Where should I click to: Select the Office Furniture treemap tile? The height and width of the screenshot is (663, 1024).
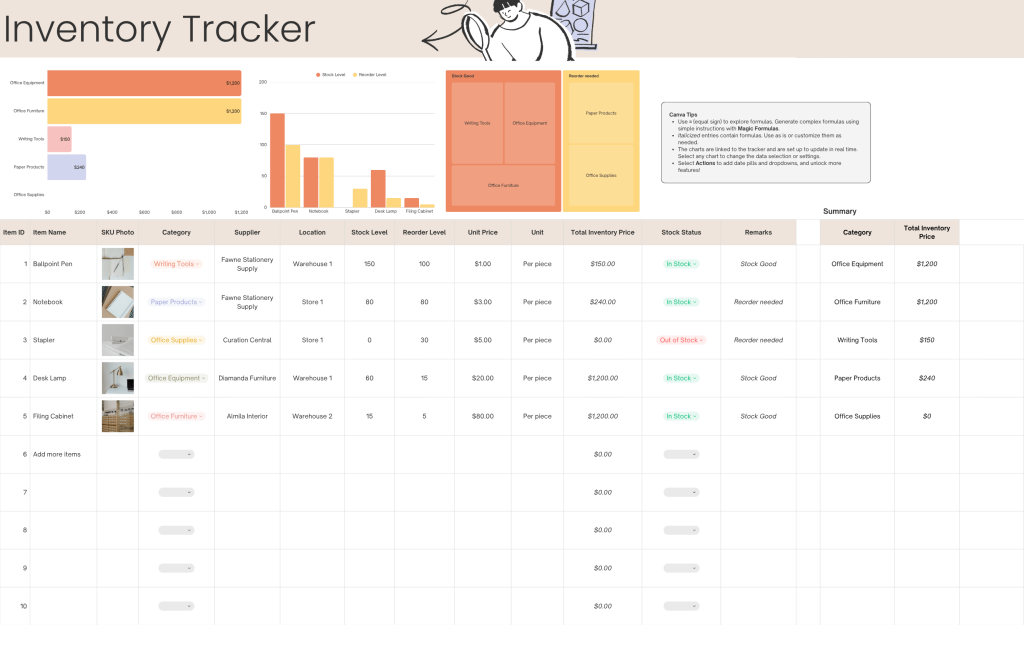[x=504, y=186]
